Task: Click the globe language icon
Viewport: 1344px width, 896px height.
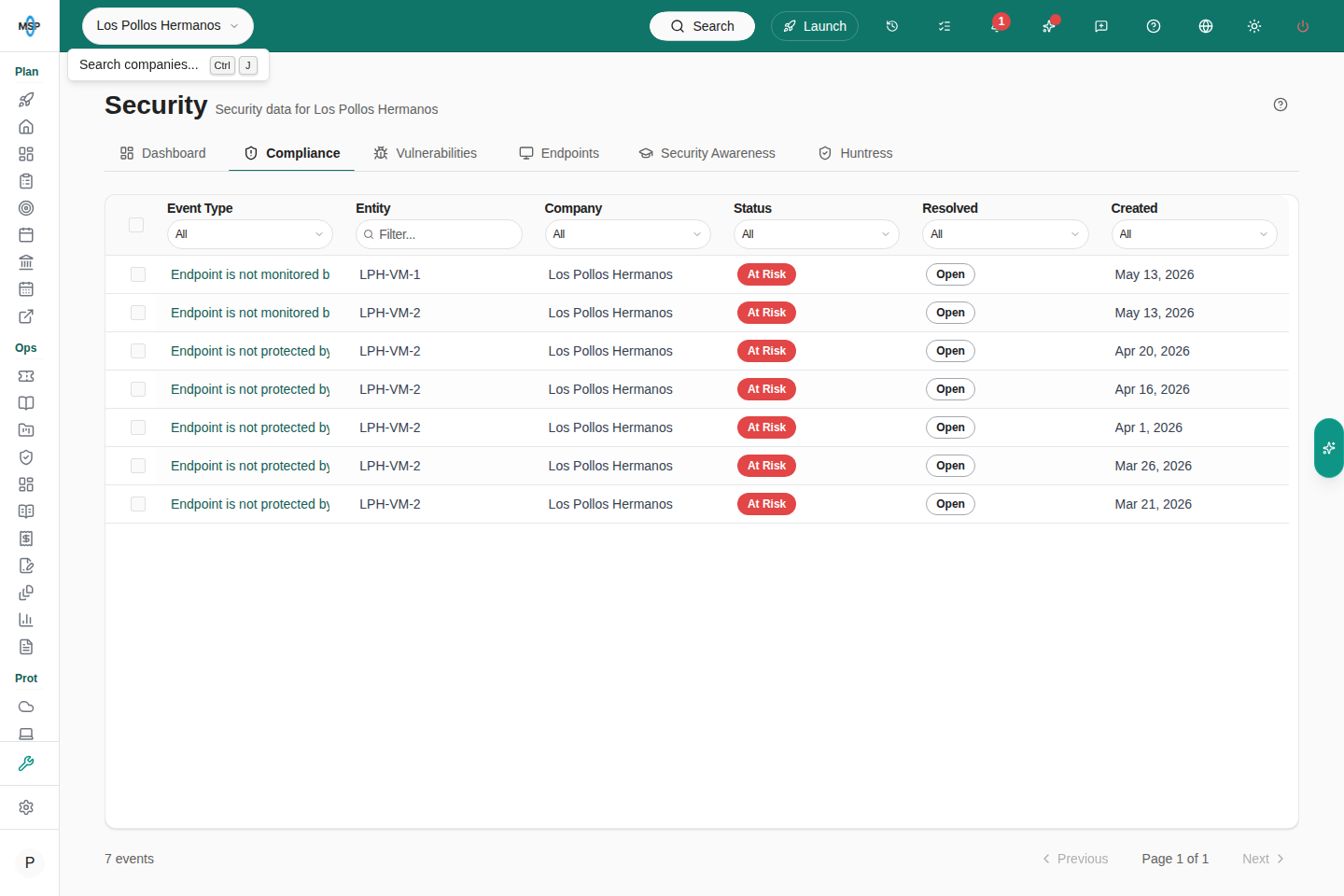Action: [x=1206, y=26]
